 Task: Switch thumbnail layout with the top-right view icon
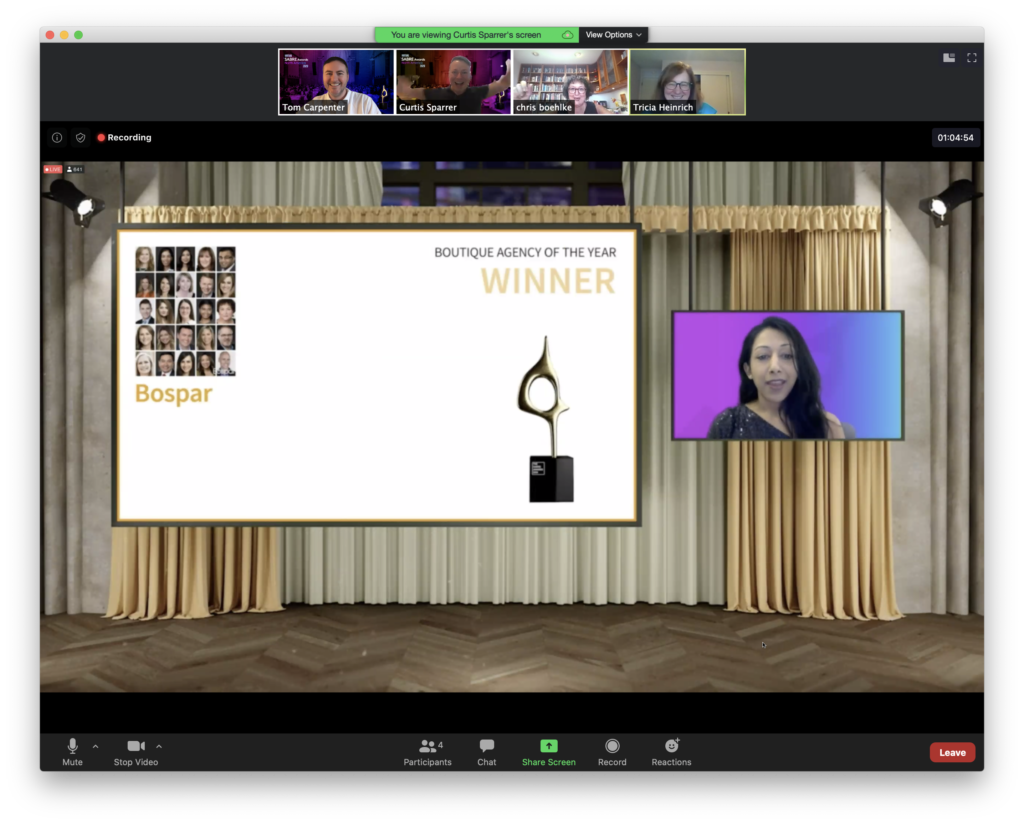[949, 58]
